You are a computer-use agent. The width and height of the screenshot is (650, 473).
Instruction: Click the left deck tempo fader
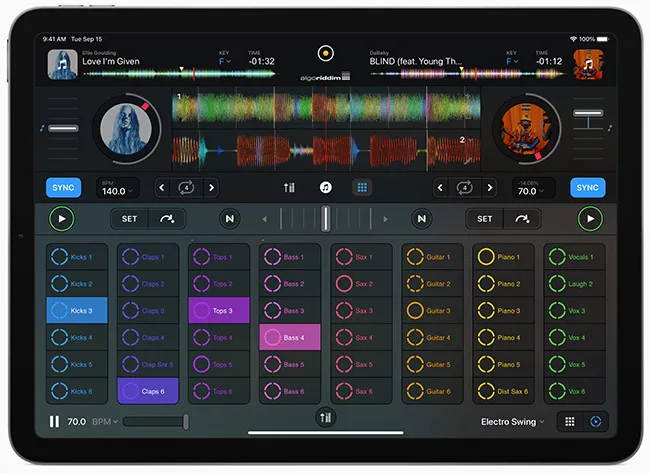click(63, 129)
